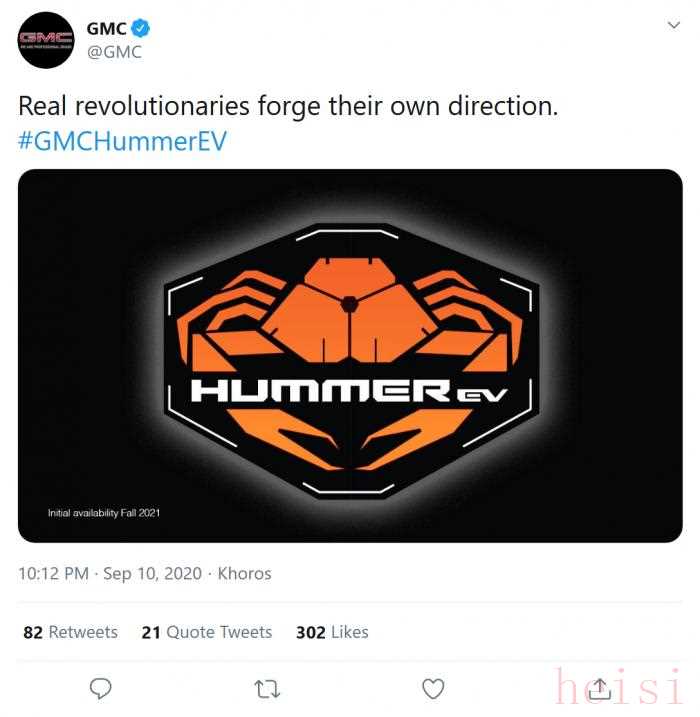Click the 10:12 PM timestamp
700x717 pixels.
(x=53, y=573)
